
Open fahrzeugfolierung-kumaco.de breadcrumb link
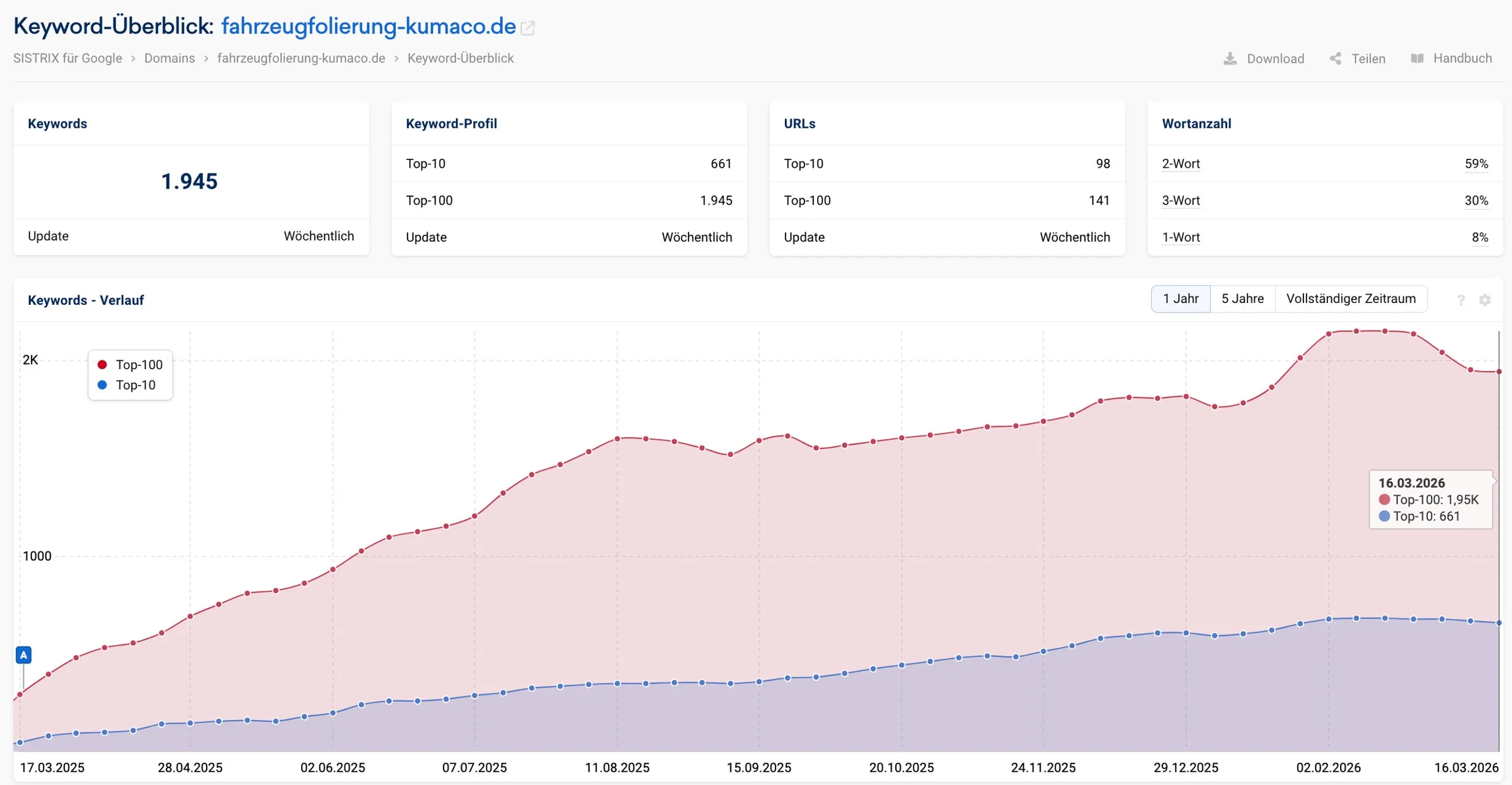point(301,58)
